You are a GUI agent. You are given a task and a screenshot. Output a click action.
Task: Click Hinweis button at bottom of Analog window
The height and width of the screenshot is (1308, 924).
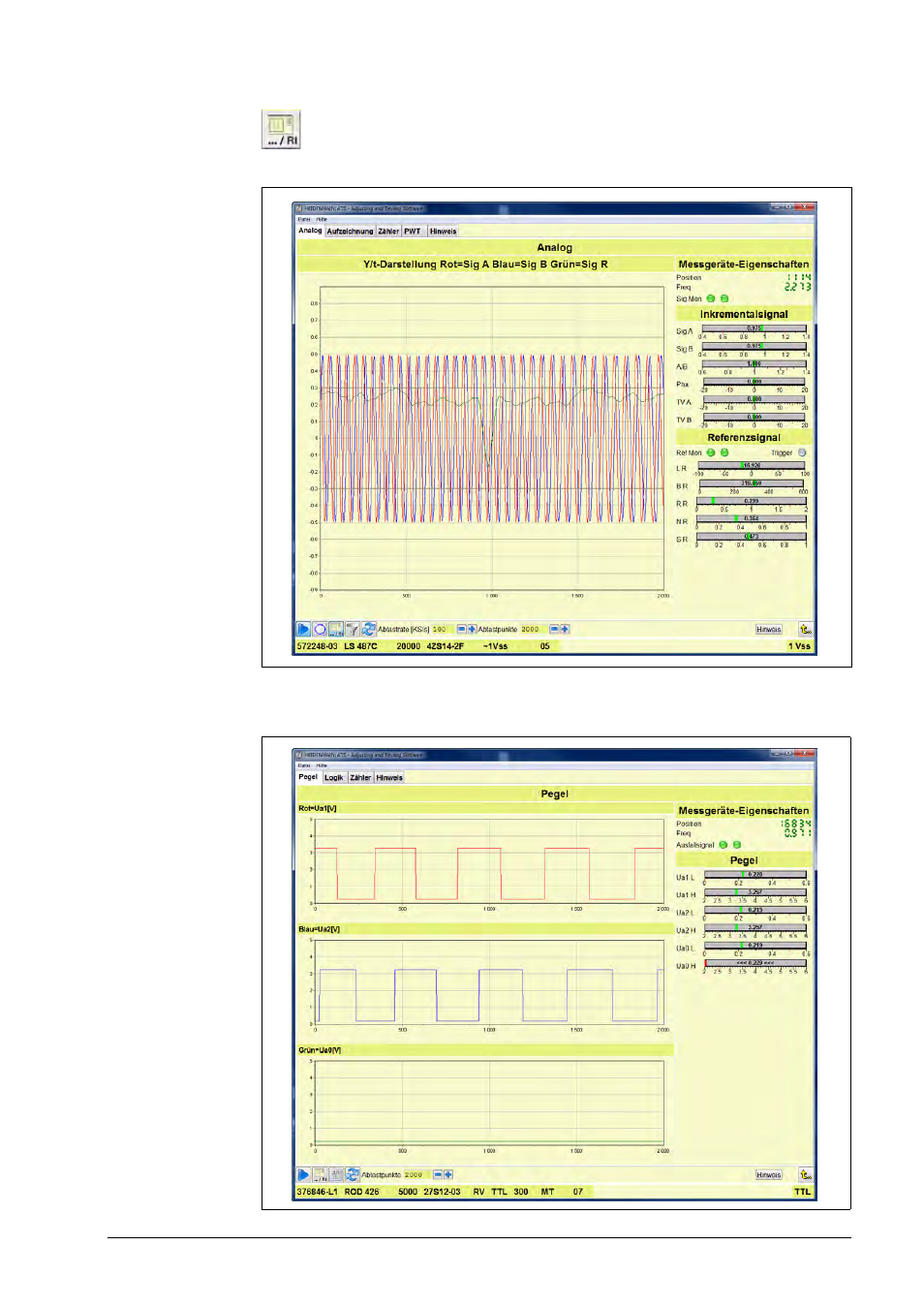[769, 630]
